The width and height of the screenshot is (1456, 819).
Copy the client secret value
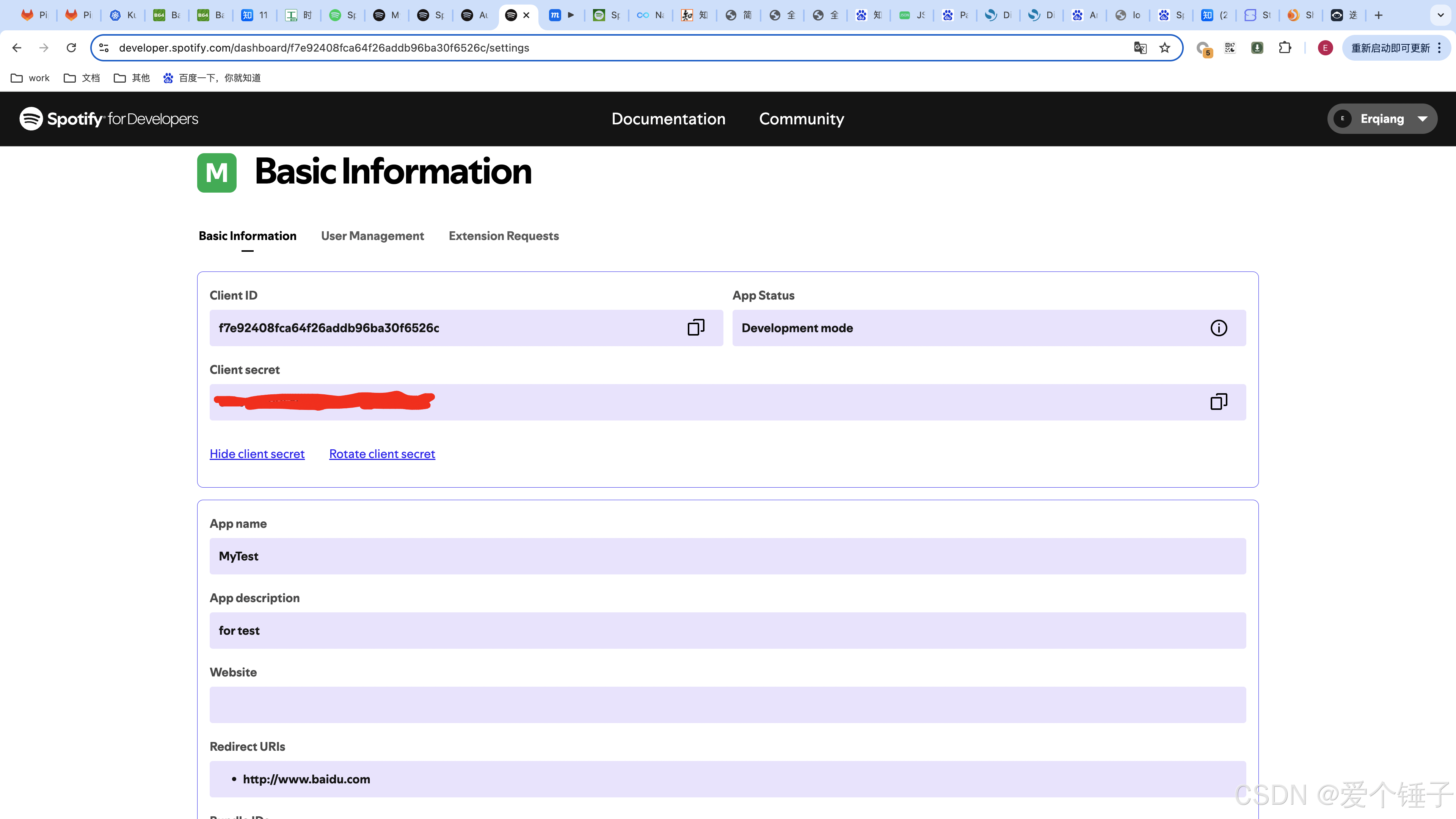1218,402
